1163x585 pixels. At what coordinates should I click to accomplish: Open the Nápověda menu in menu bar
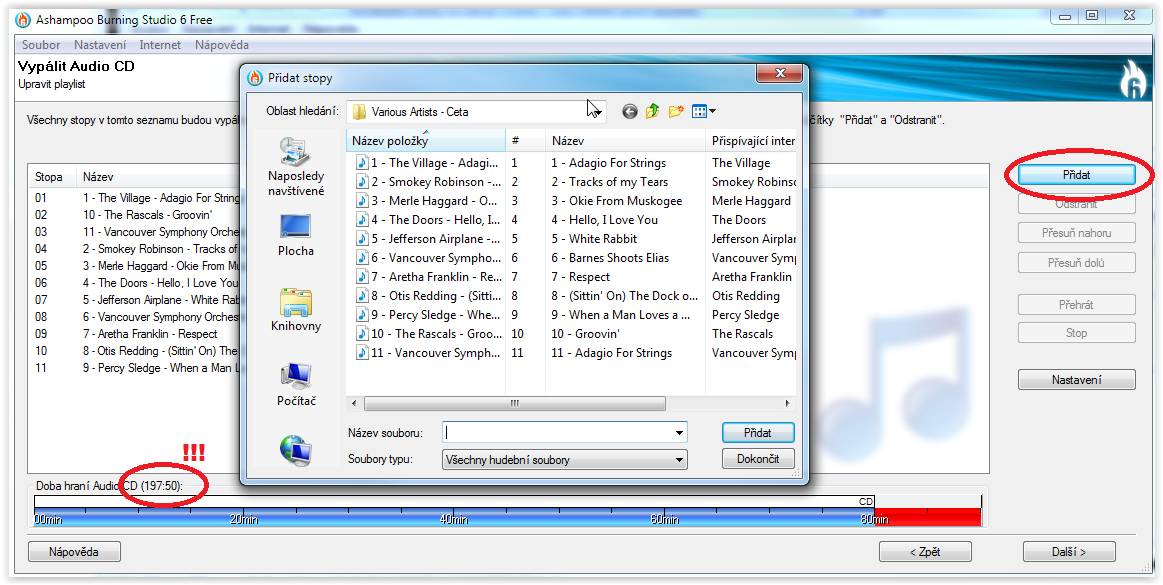222,45
